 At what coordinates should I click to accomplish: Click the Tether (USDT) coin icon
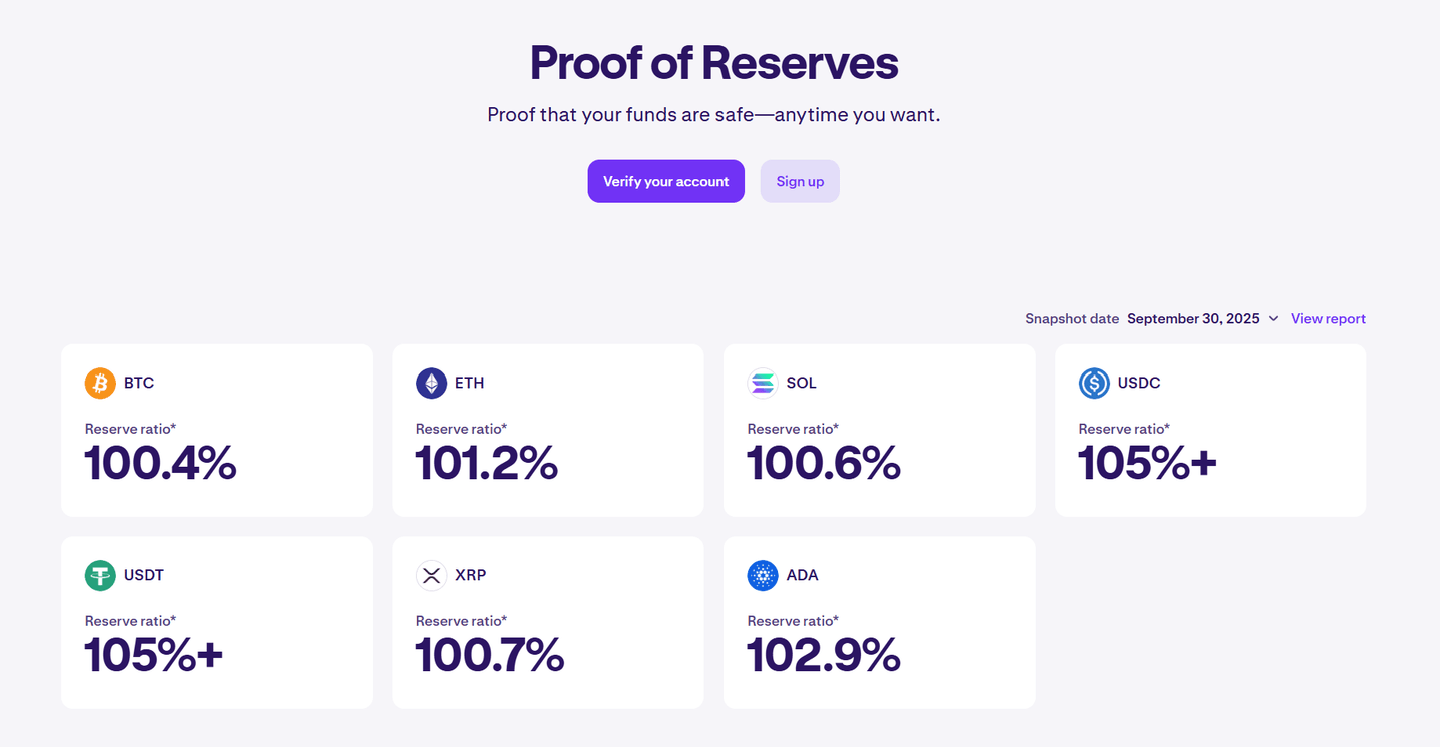point(98,575)
